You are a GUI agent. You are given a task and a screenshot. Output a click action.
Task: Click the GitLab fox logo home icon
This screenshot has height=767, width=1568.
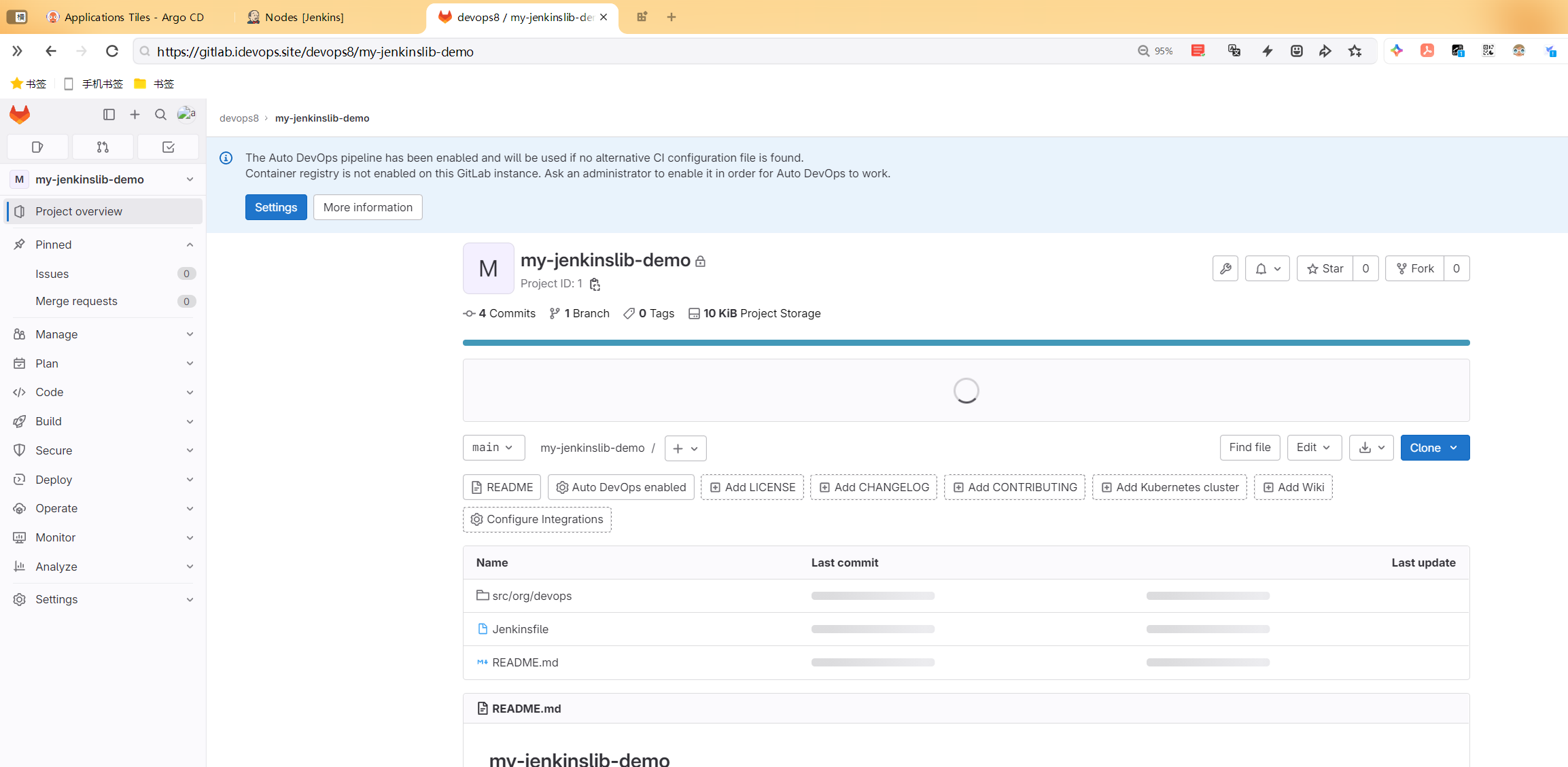tap(20, 114)
